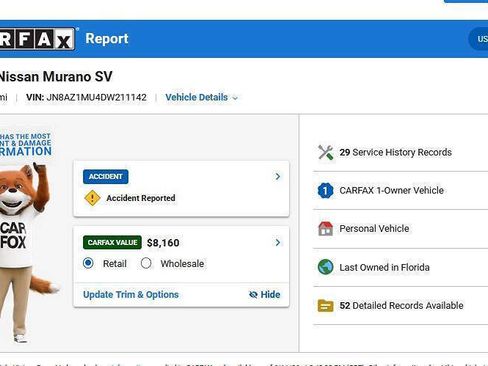Screen dimensions: 488x366
Task: Click the blue ACCIDENT badge
Action: tap(106, 177)
